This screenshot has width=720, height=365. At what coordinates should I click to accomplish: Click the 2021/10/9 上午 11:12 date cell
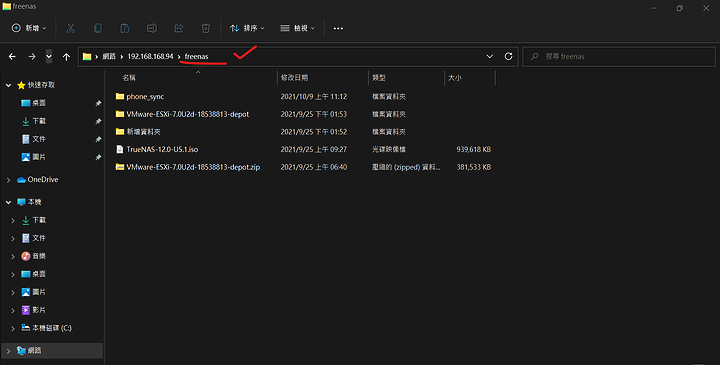pyautogui.click(x=314, y=96)
